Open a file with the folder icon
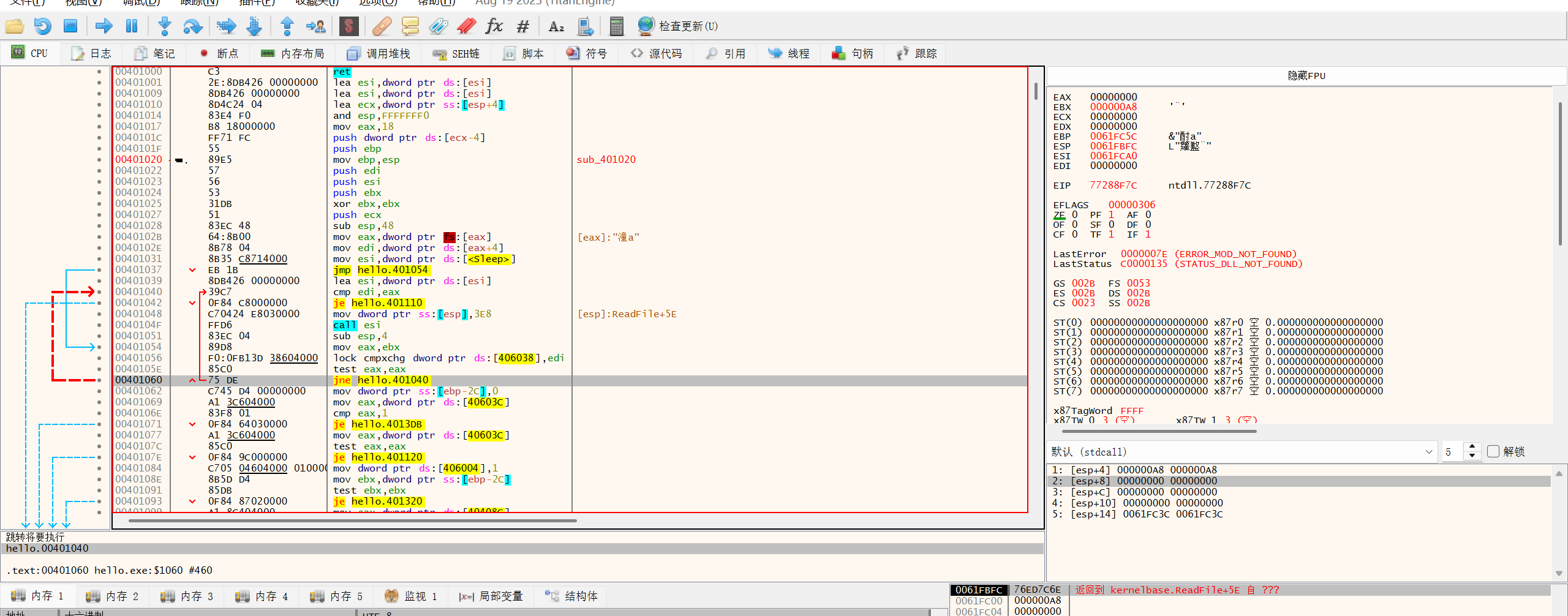This screenshot has width=1568, height=616. (14, 26)
